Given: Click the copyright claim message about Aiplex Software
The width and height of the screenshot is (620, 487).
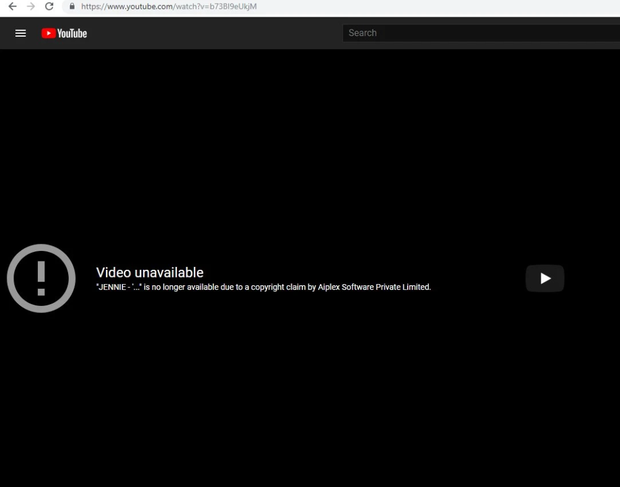Looking at the screenshot, I should 263,287.
